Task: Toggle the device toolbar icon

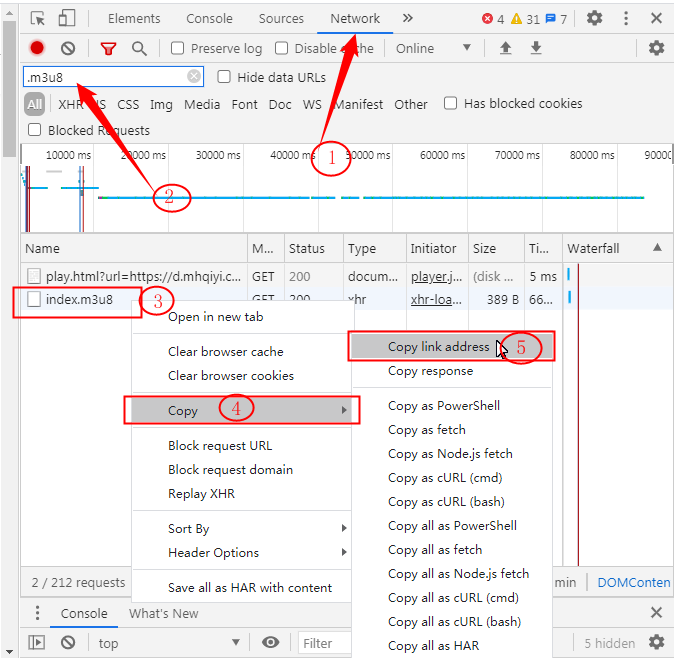Action: point(66,18)
